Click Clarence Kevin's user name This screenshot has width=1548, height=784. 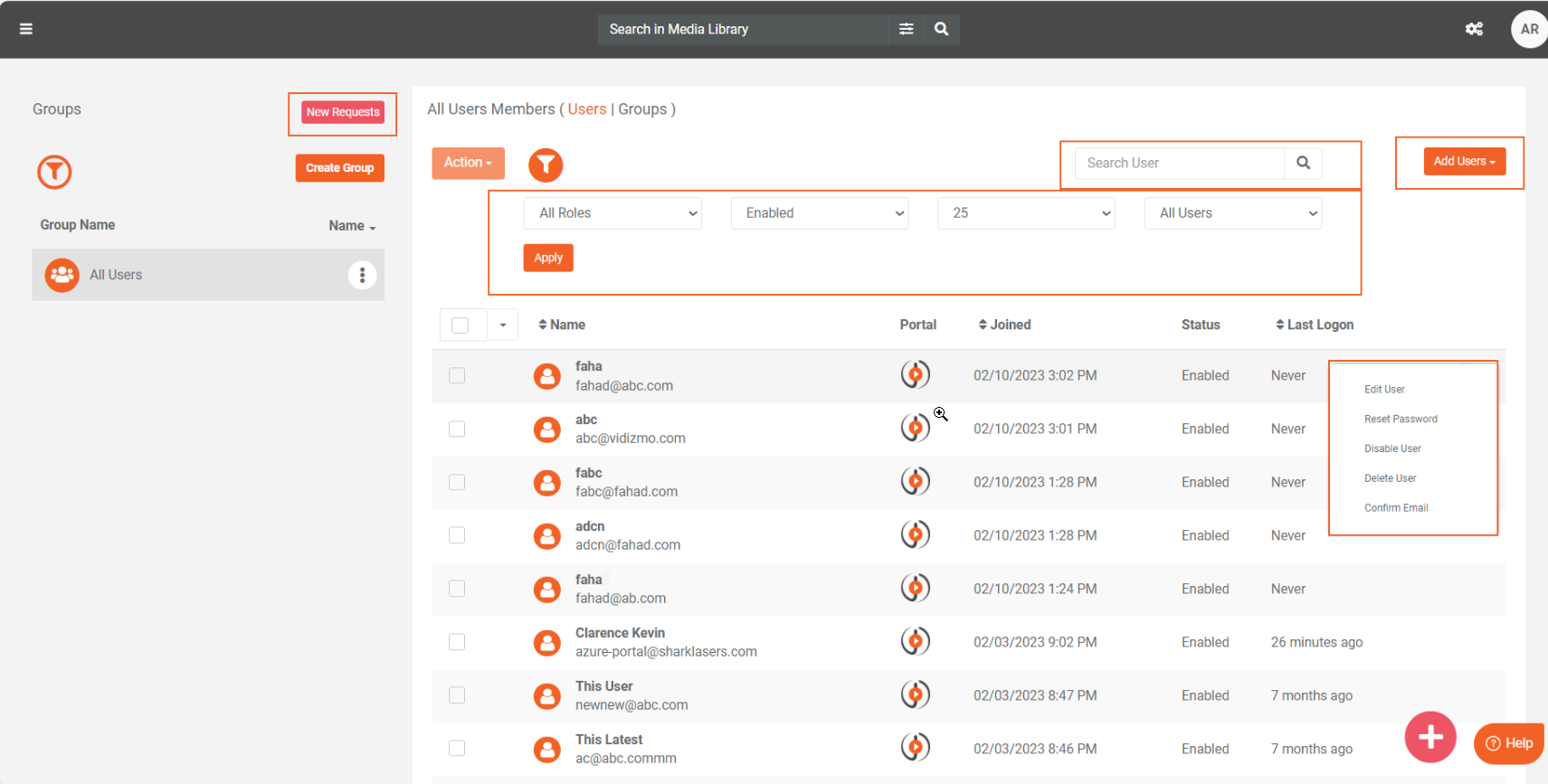[x=620, y=633]
